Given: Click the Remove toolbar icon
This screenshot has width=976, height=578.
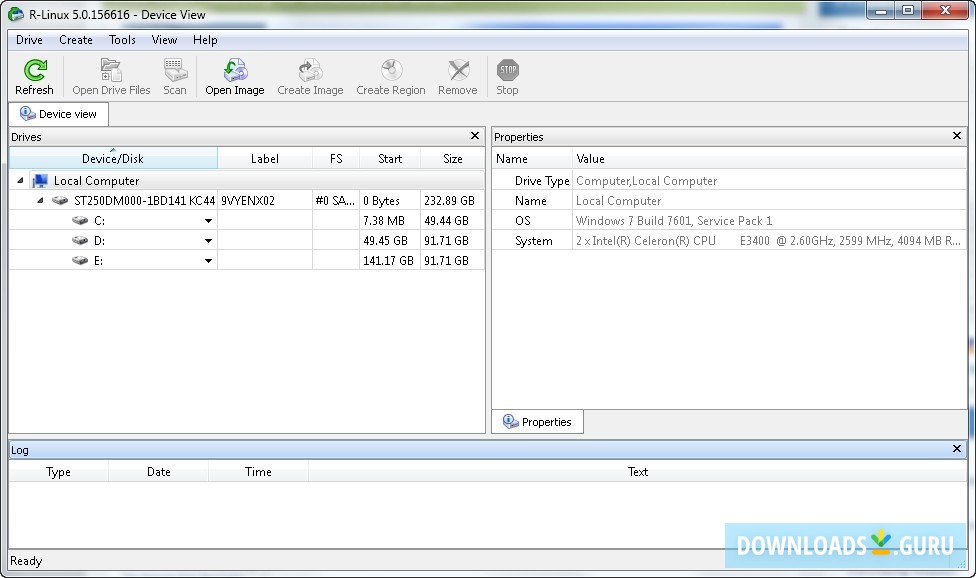Looking at the screenshot, I should [458, 70].
